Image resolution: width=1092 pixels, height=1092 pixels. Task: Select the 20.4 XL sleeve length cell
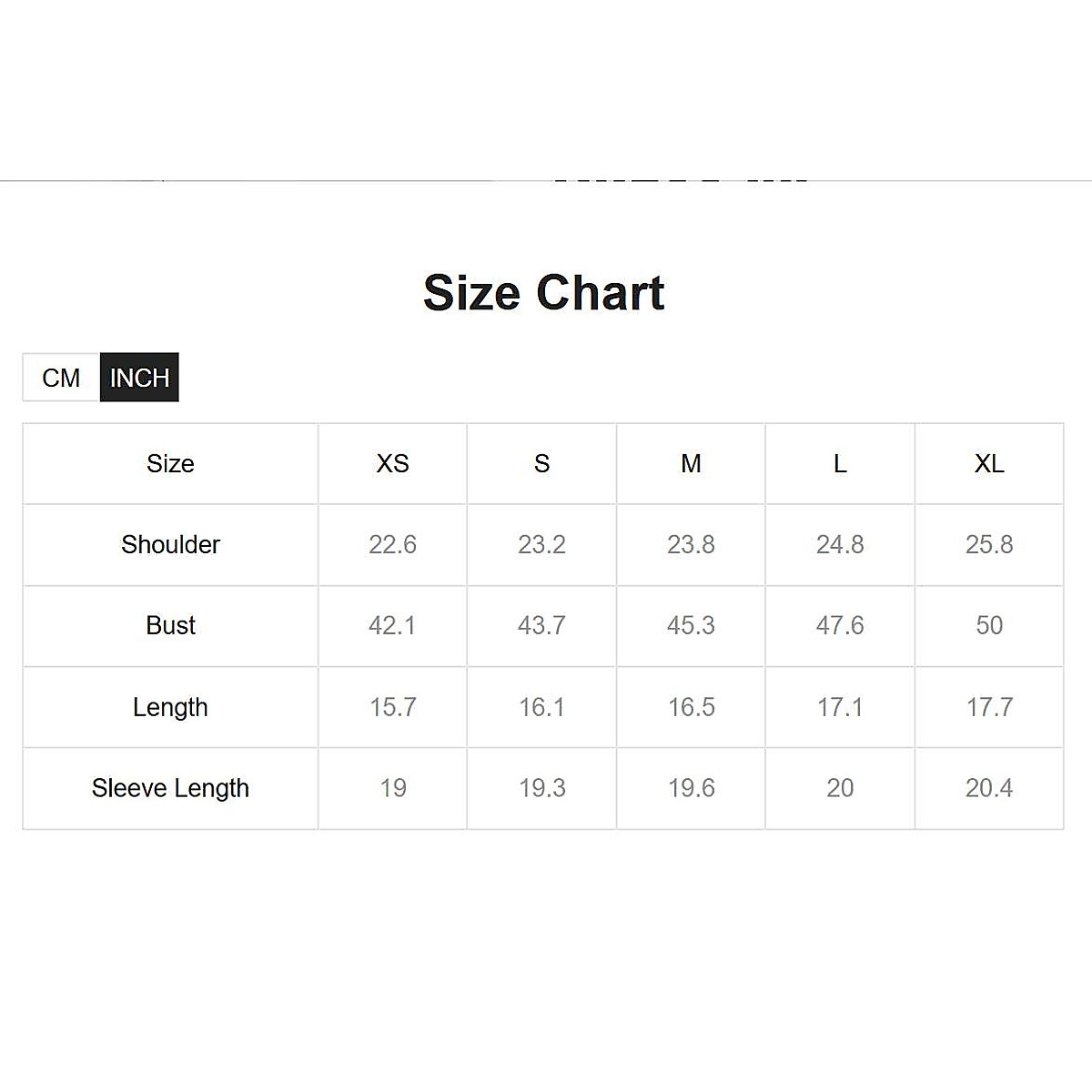click(x=989, y=788)
